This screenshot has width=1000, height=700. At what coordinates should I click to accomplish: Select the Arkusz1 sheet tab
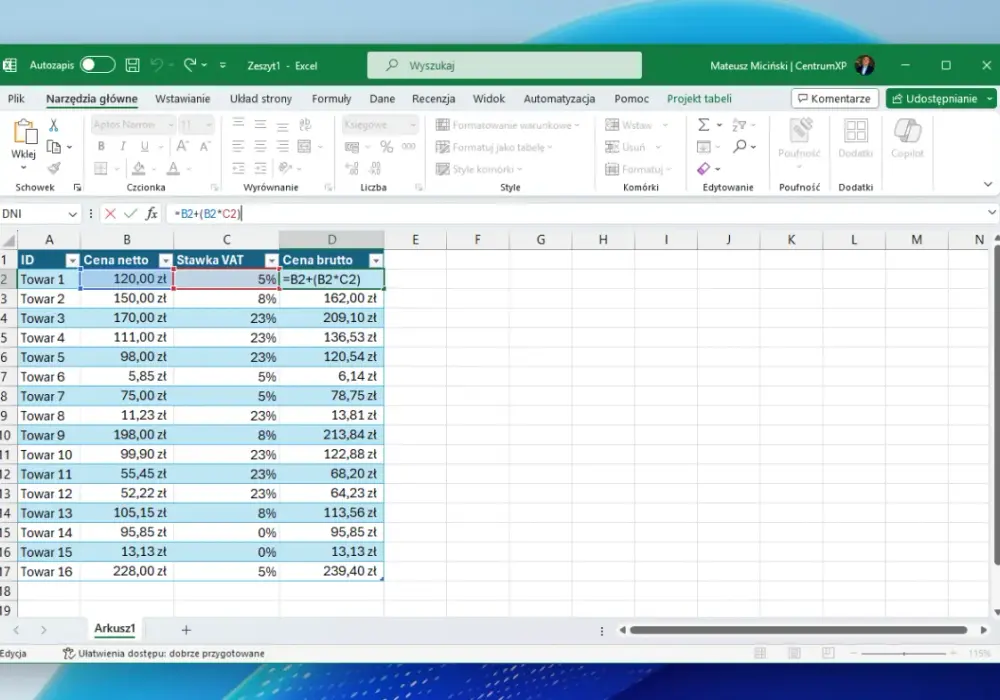pyautogui.click(x=115, y=628)
